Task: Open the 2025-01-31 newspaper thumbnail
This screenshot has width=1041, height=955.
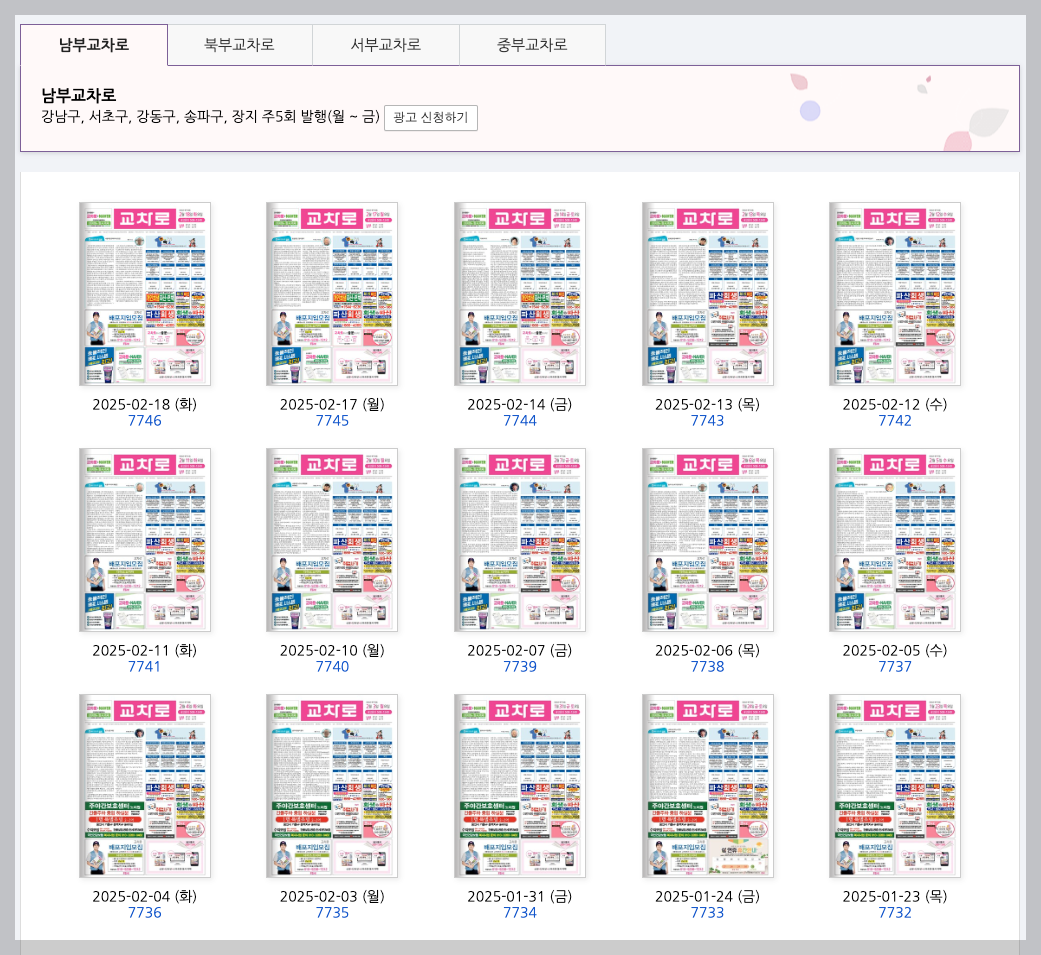Action: (520, 785)
